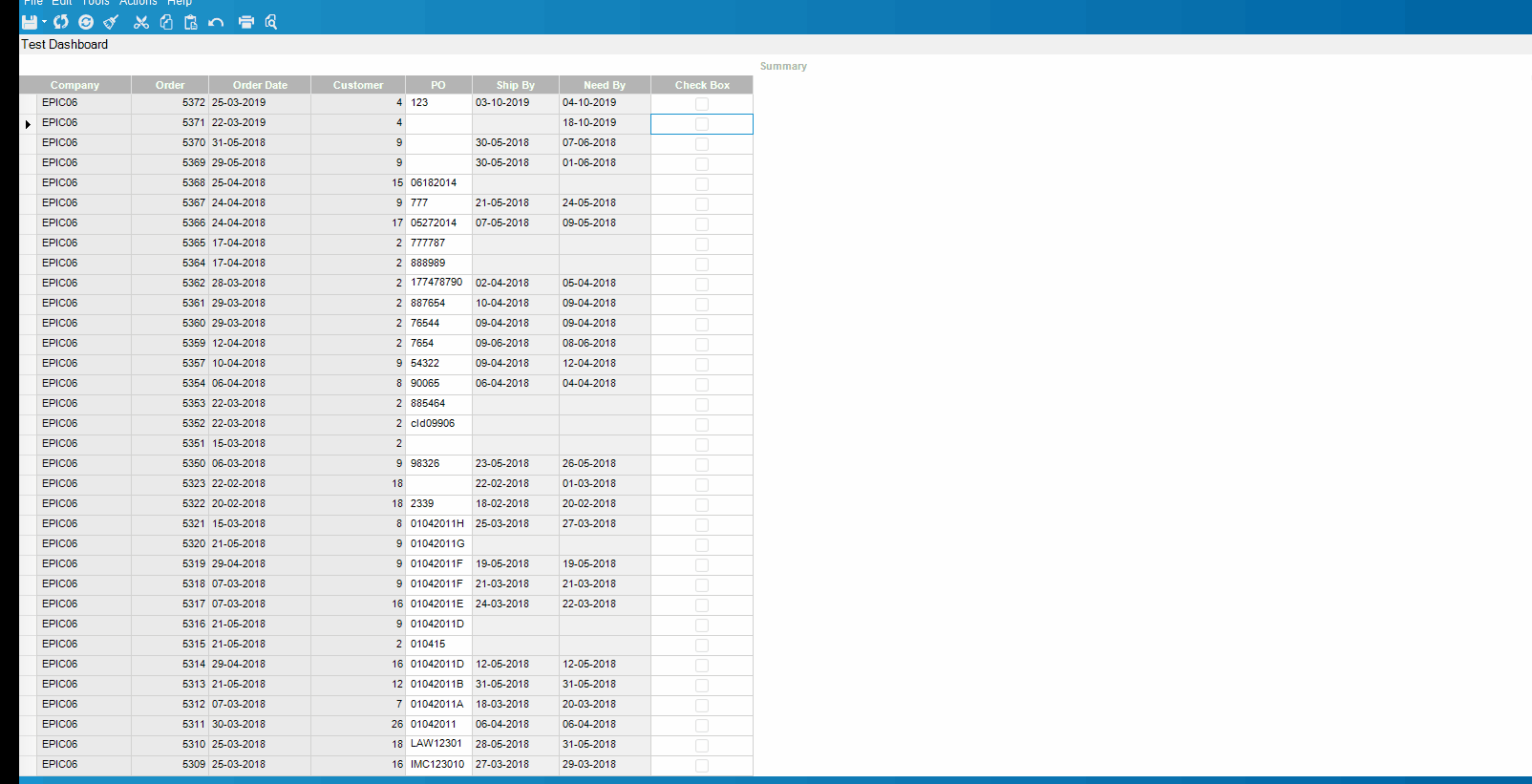Click the Print icon
The height and width of the screenshot is (784, 1532).
point(246,22)
